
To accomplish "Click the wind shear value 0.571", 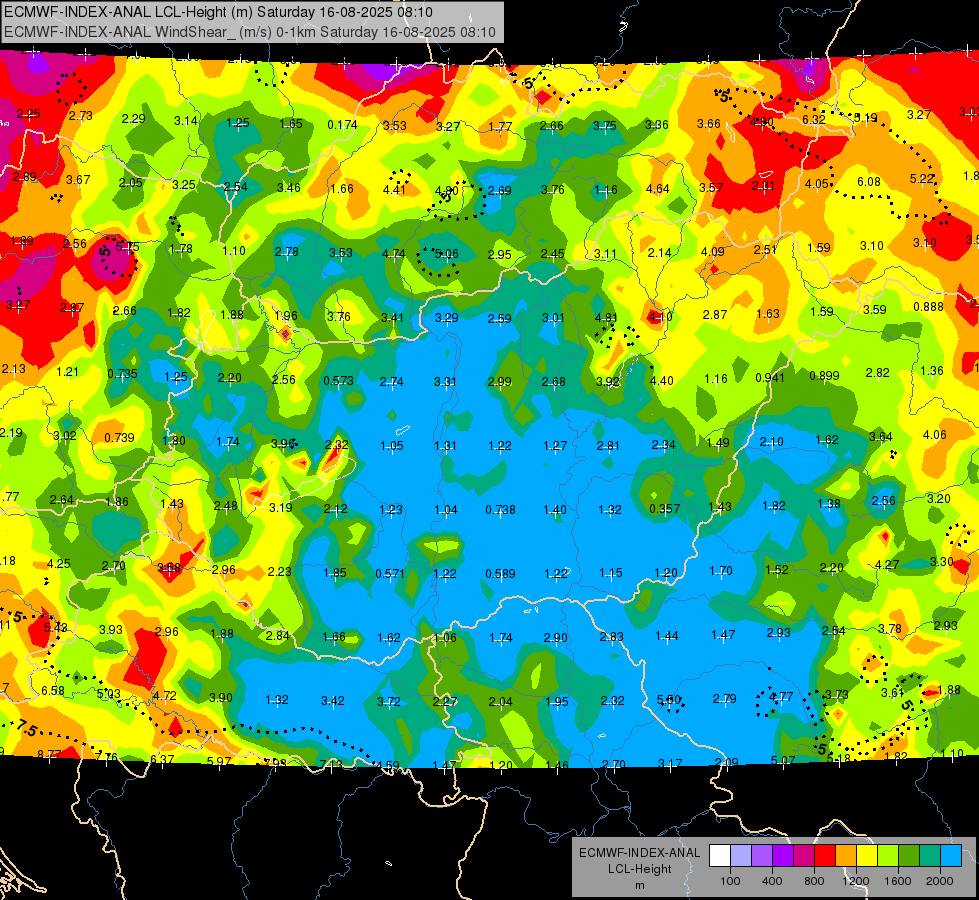I will tap(390, 573).
